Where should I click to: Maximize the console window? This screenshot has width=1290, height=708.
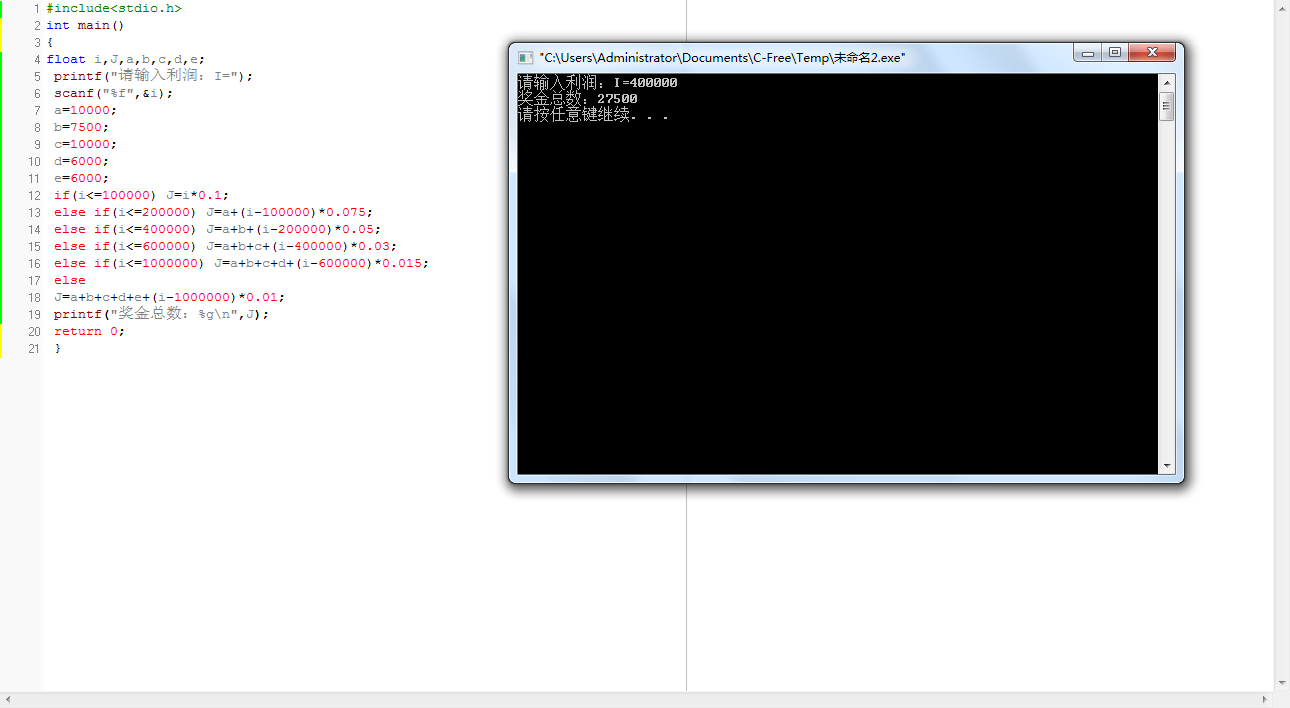(1114, 53)
